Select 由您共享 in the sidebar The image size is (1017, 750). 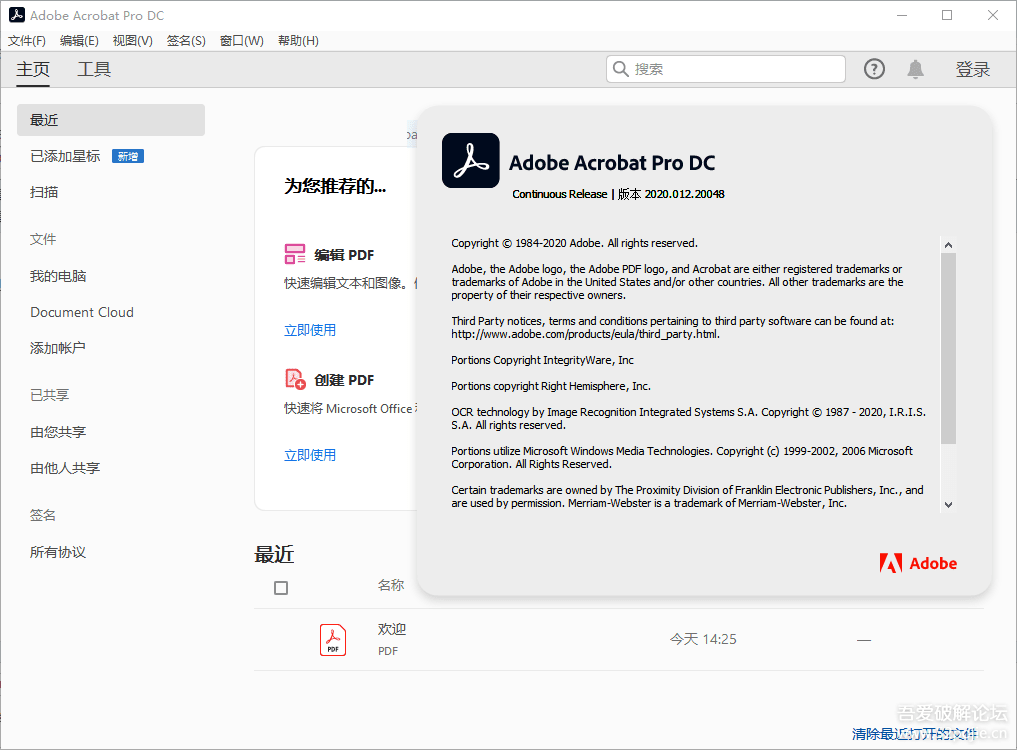[x=58, y=432]
